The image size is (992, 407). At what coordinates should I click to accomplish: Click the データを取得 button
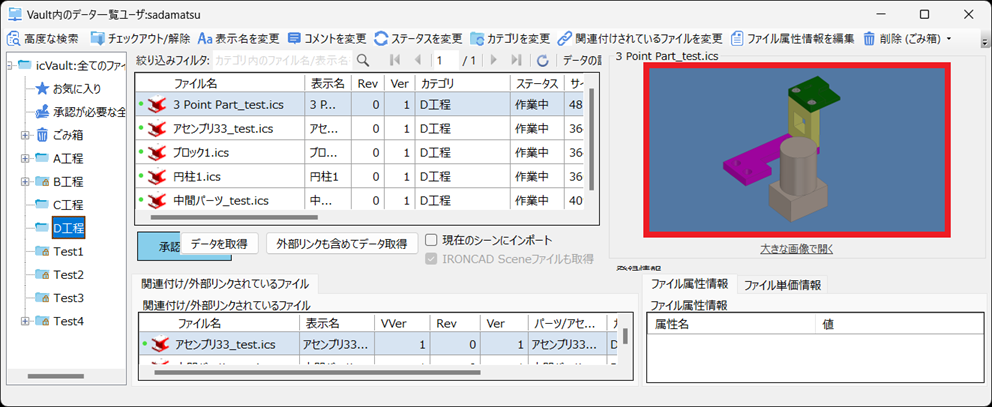219,244
